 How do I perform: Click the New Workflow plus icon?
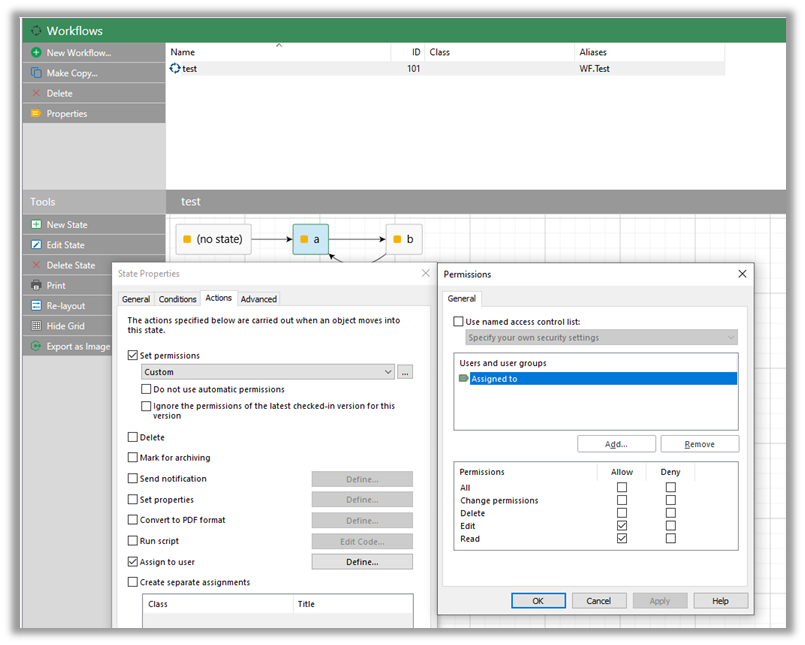(x=36, y=52)
